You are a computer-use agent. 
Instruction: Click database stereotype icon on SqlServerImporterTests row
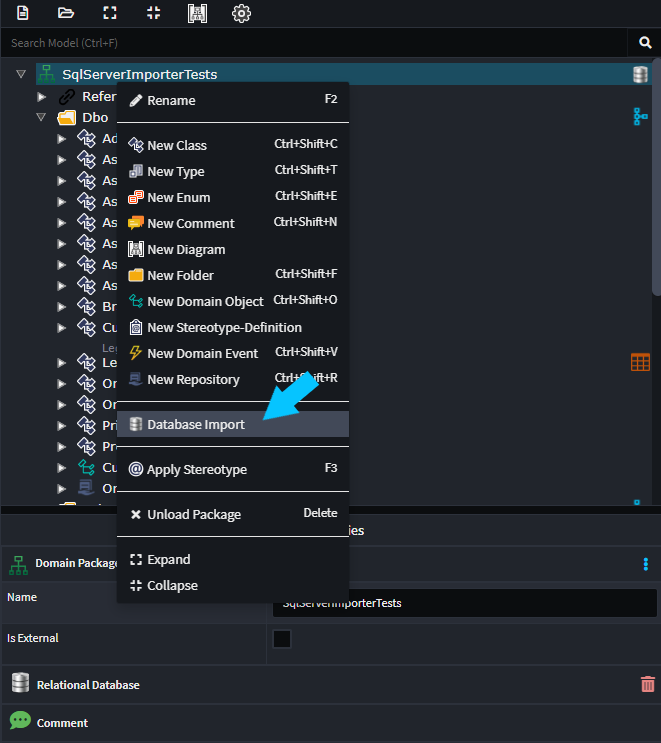(x=640, y=74)
